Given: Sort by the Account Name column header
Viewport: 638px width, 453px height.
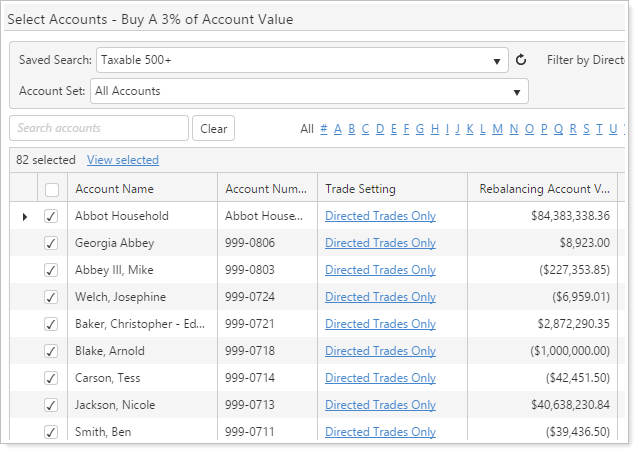Looking at the screenshot, I should click(x=114, y=189).
